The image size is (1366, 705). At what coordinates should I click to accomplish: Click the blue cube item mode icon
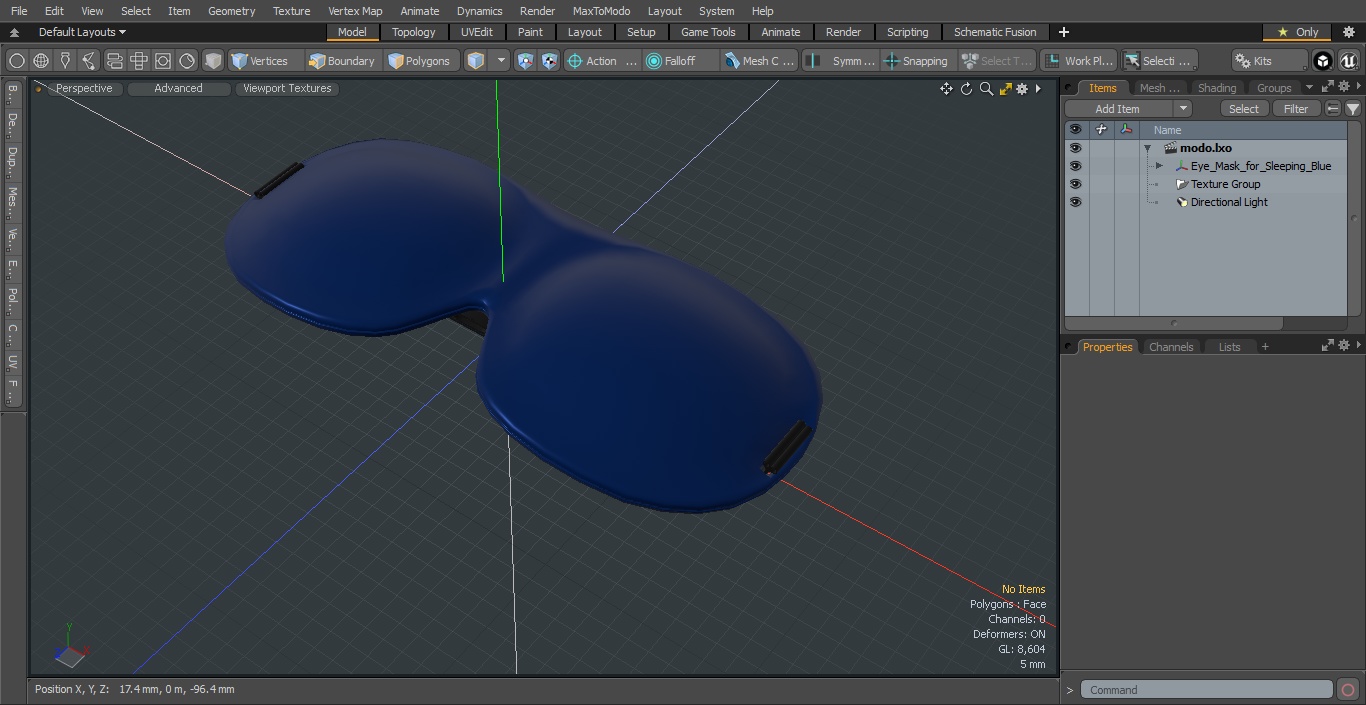[476, 61]
